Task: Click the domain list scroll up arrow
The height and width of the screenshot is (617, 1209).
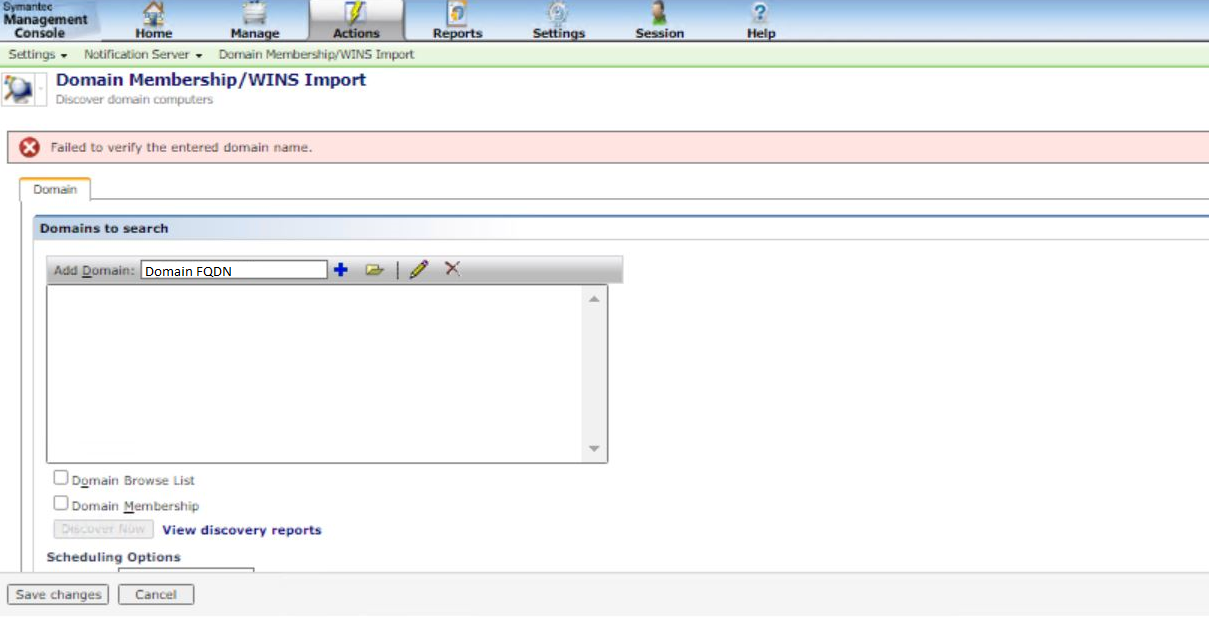Action: pyautogui.click(x=594, y=298)
